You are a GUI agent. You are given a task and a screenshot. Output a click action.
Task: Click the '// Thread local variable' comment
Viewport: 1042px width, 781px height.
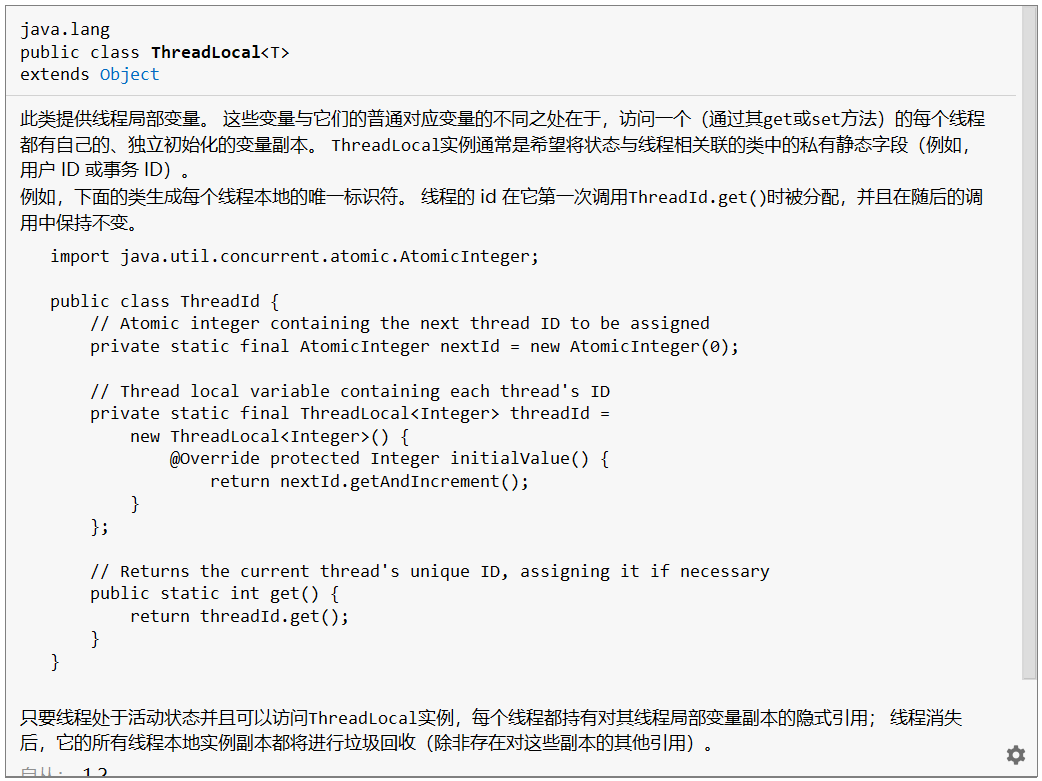tap(349, 392)
